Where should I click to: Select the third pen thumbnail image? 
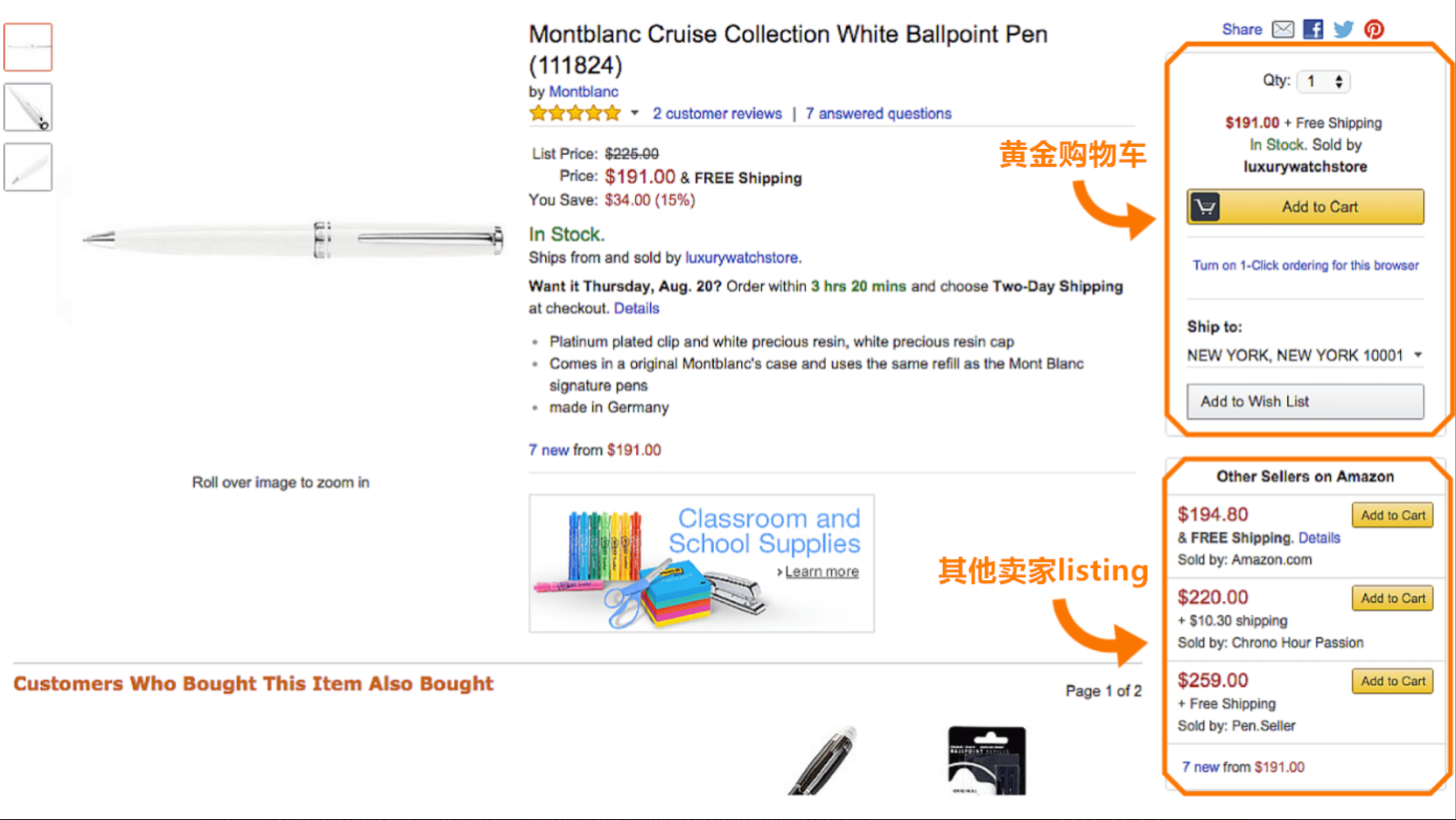coord(28,167)
